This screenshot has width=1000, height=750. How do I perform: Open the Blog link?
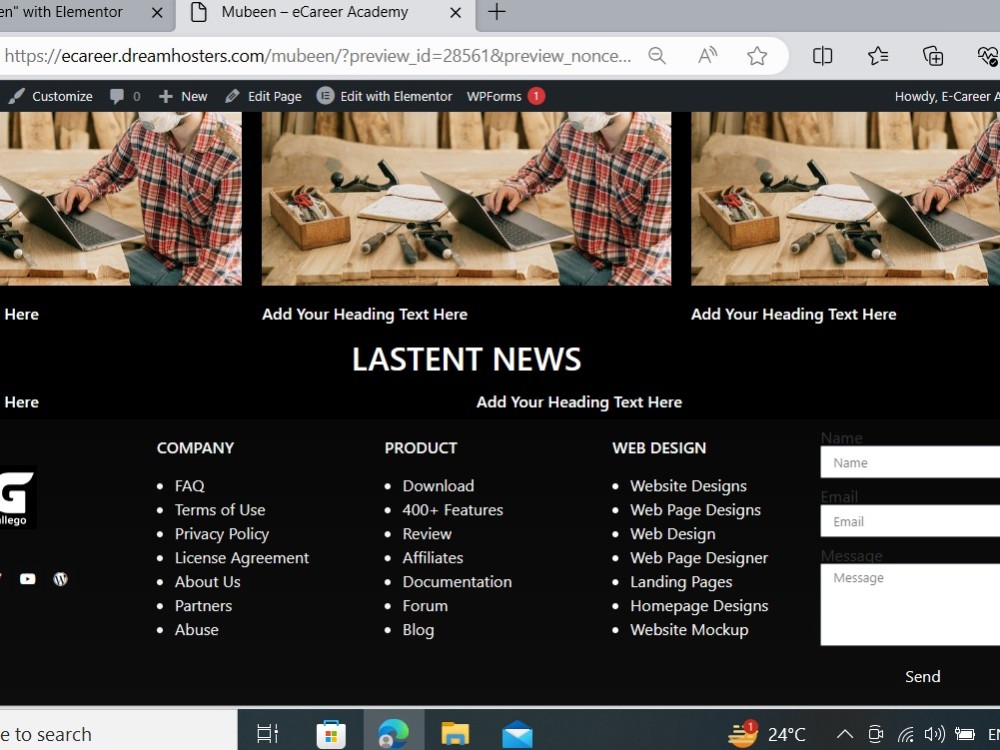coord(418,630)
